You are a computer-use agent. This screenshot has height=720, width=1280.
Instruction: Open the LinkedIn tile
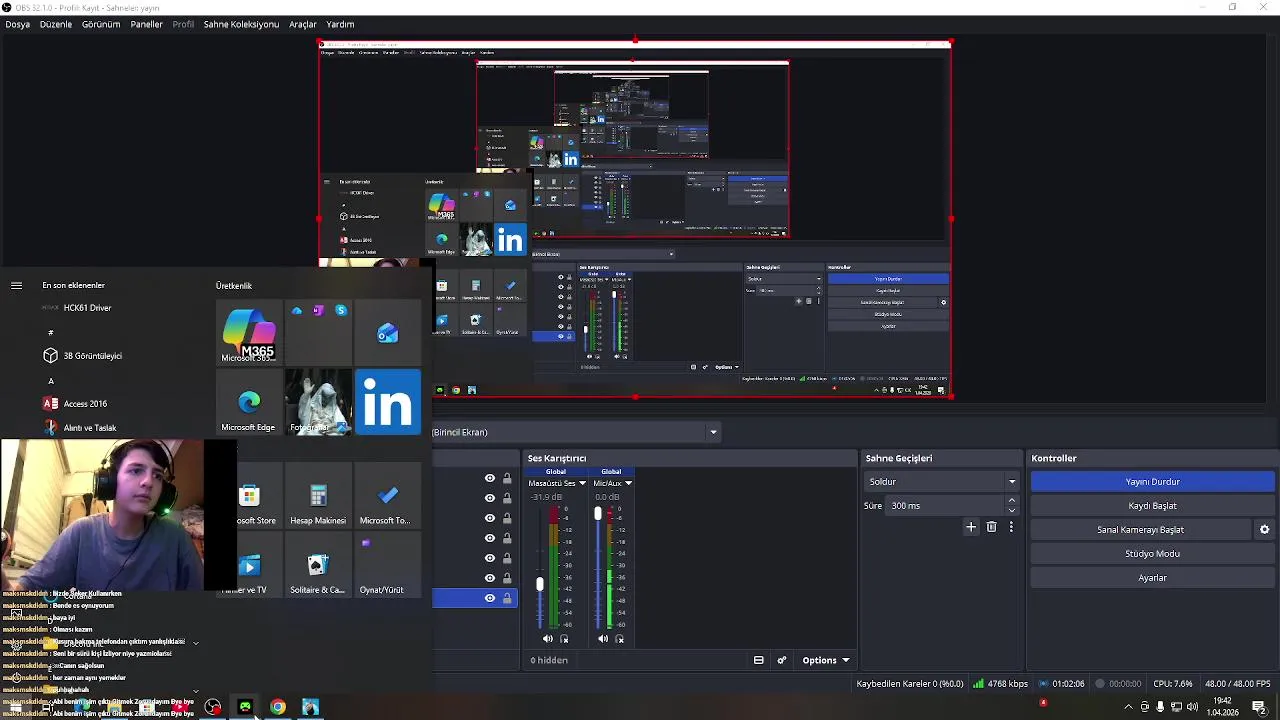click(x=388, y=402)
